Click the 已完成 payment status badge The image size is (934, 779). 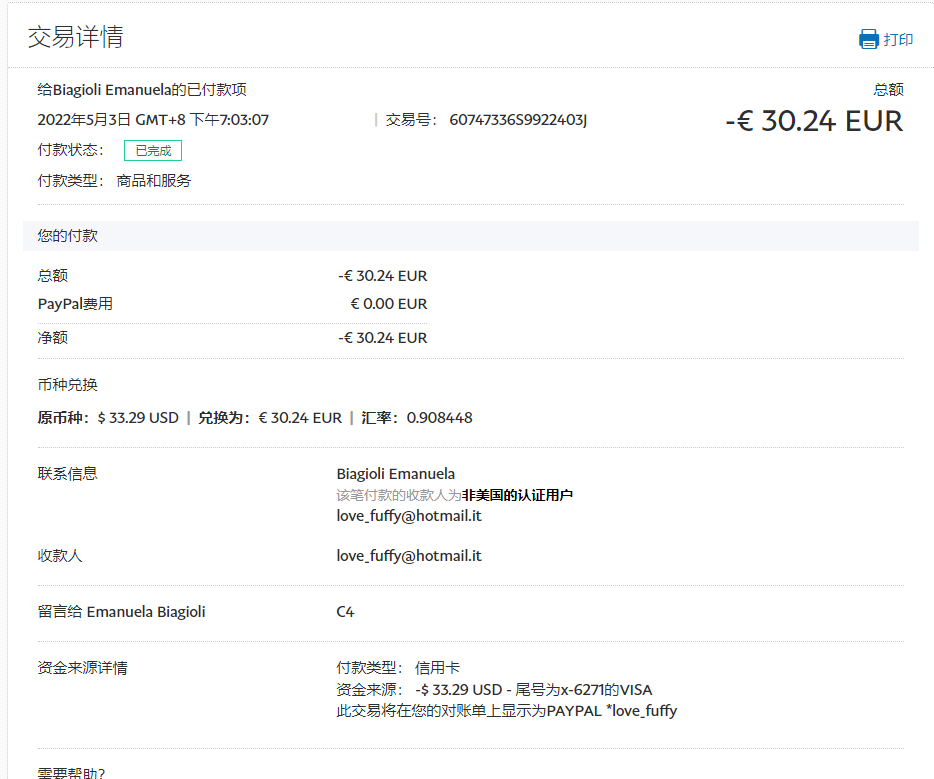(x=153, y=151)
